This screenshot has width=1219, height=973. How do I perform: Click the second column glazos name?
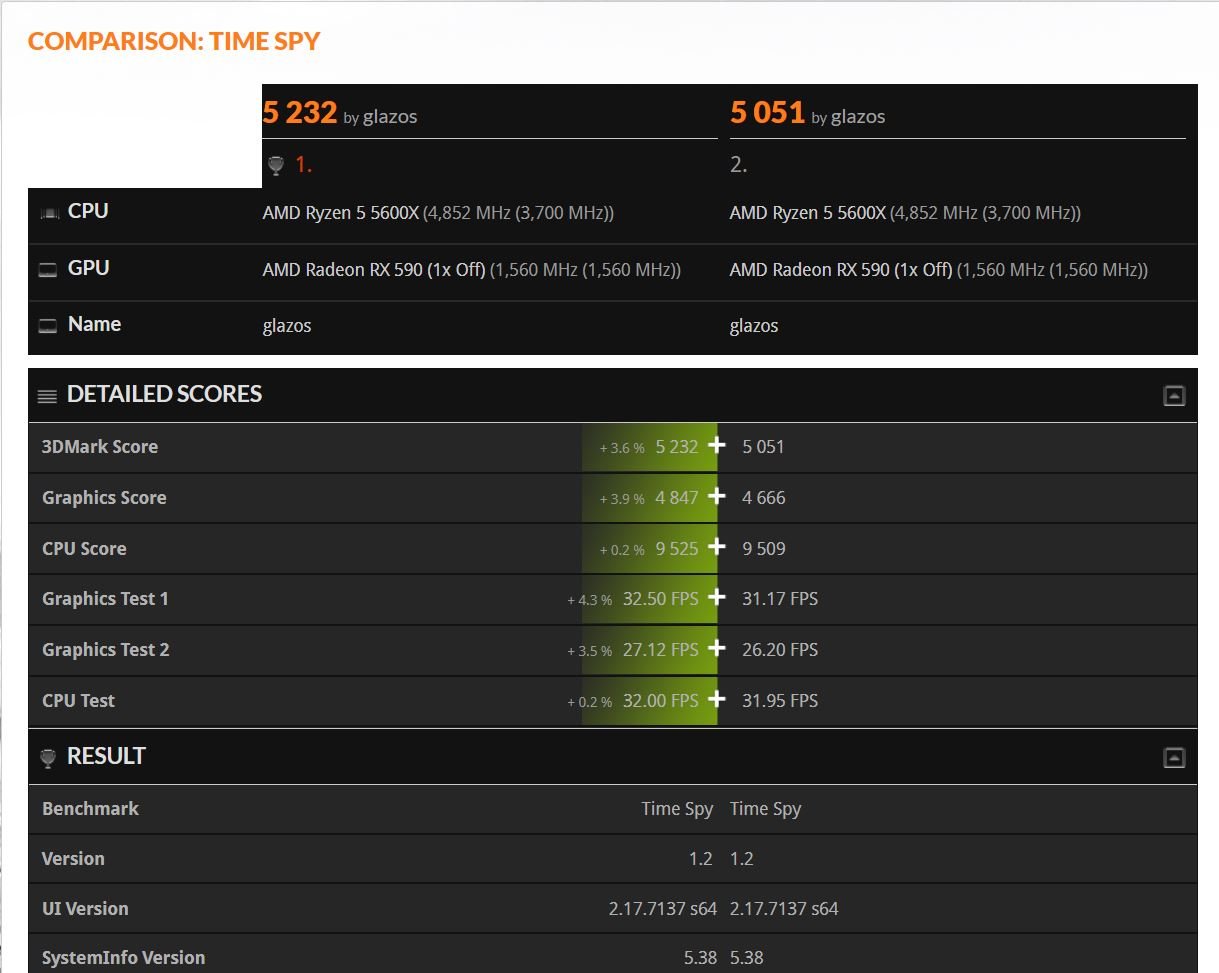[x=754, y=326]
